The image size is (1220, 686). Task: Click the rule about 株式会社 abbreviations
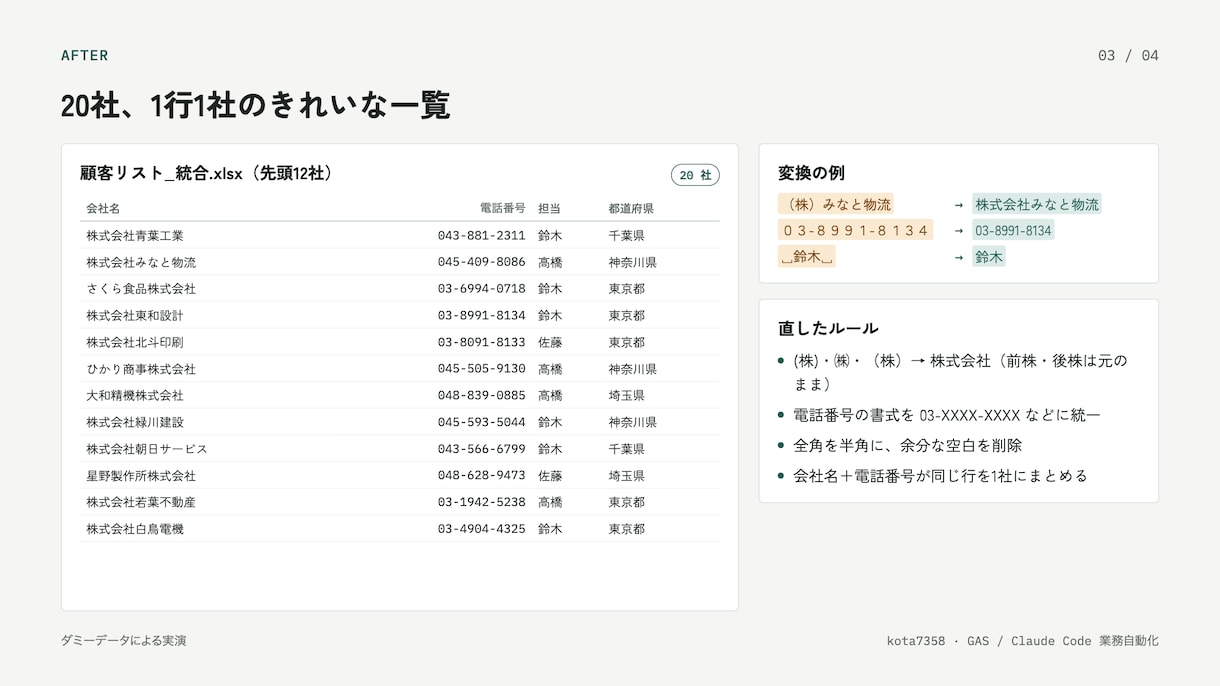tap(960, 372)
